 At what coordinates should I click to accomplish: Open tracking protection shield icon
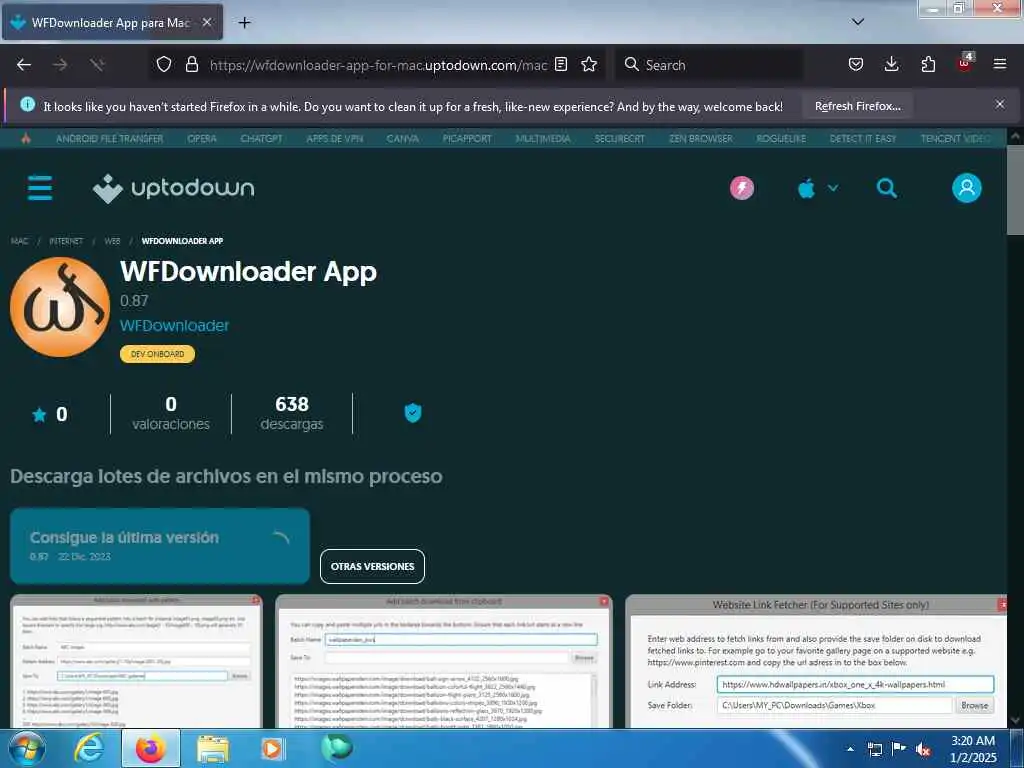(x=164, y=64)
